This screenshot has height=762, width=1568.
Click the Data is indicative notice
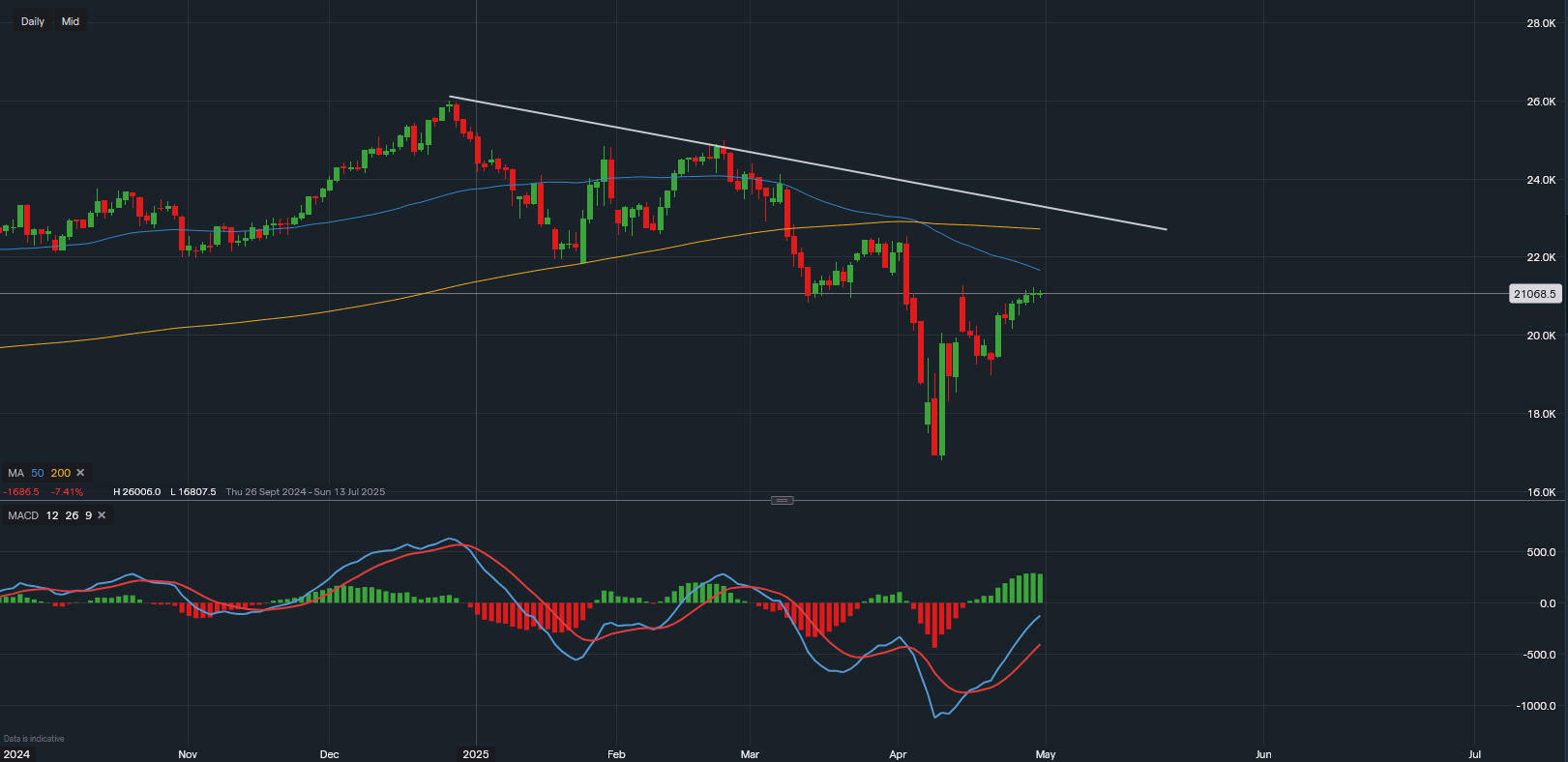pyautogui.click(x=34, y=739)
